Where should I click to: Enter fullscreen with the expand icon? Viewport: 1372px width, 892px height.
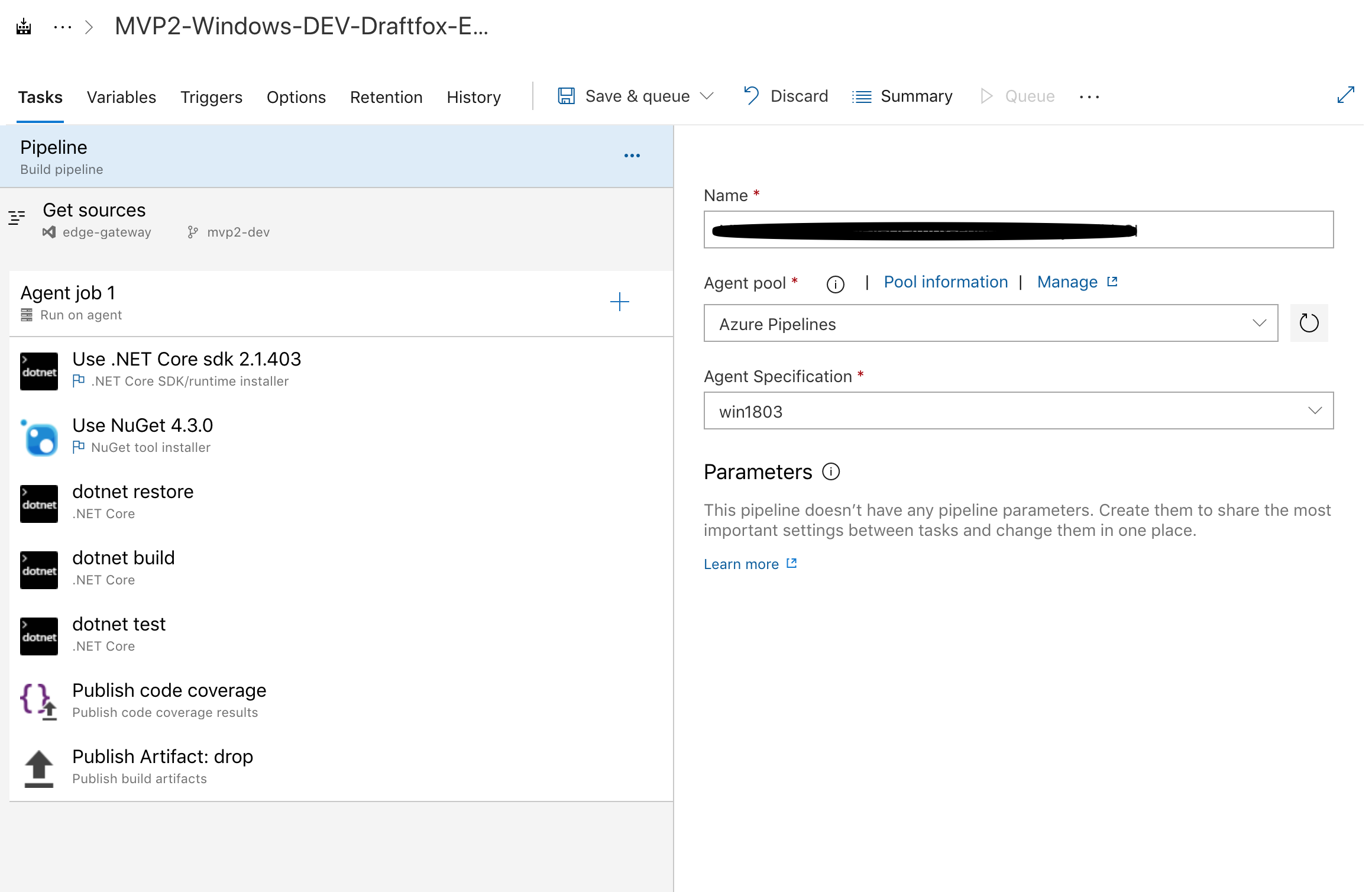[x=1345, y=95]
